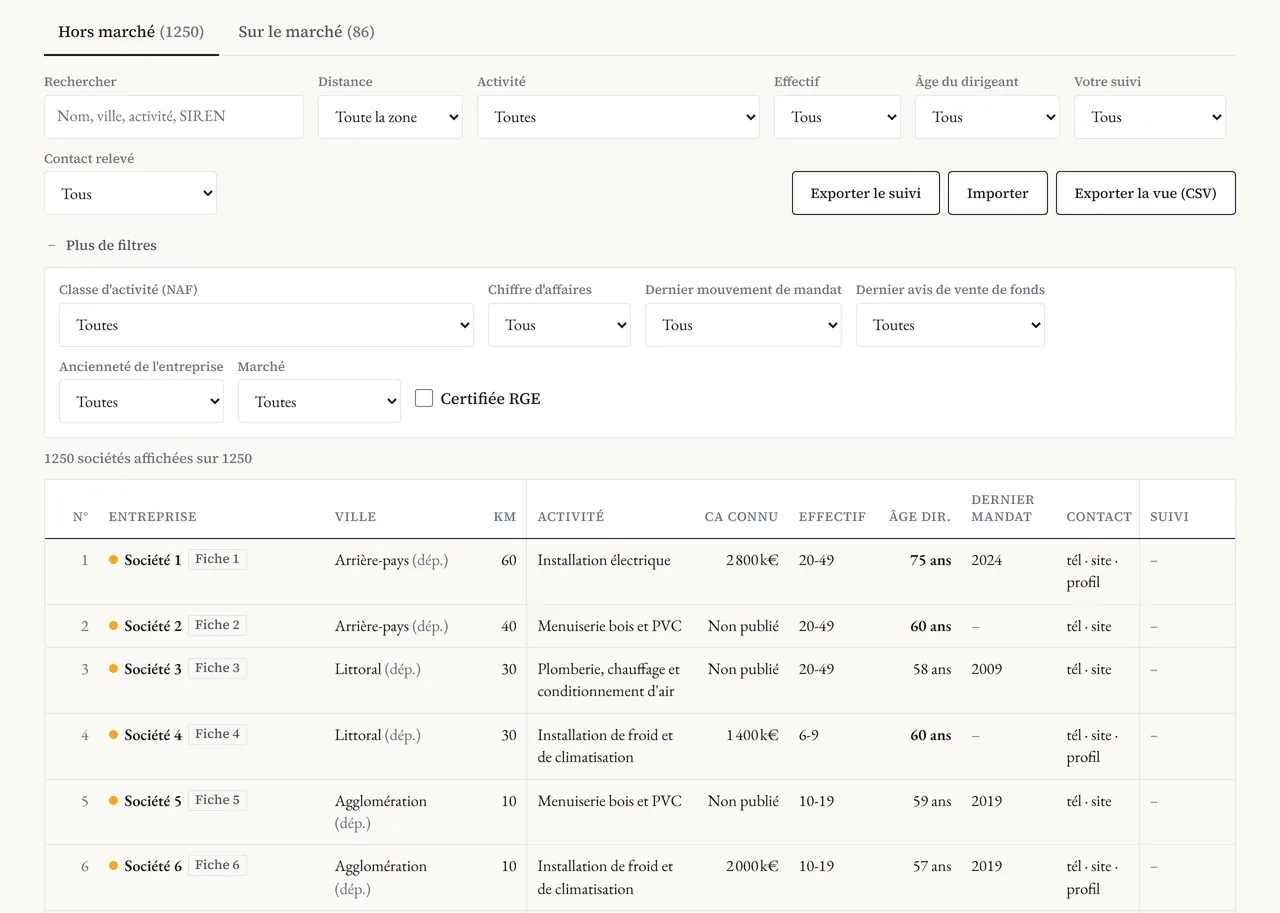Switch to the Hors marché tab
Viewport: 1280px width, 913px height.
coord(131,32)
